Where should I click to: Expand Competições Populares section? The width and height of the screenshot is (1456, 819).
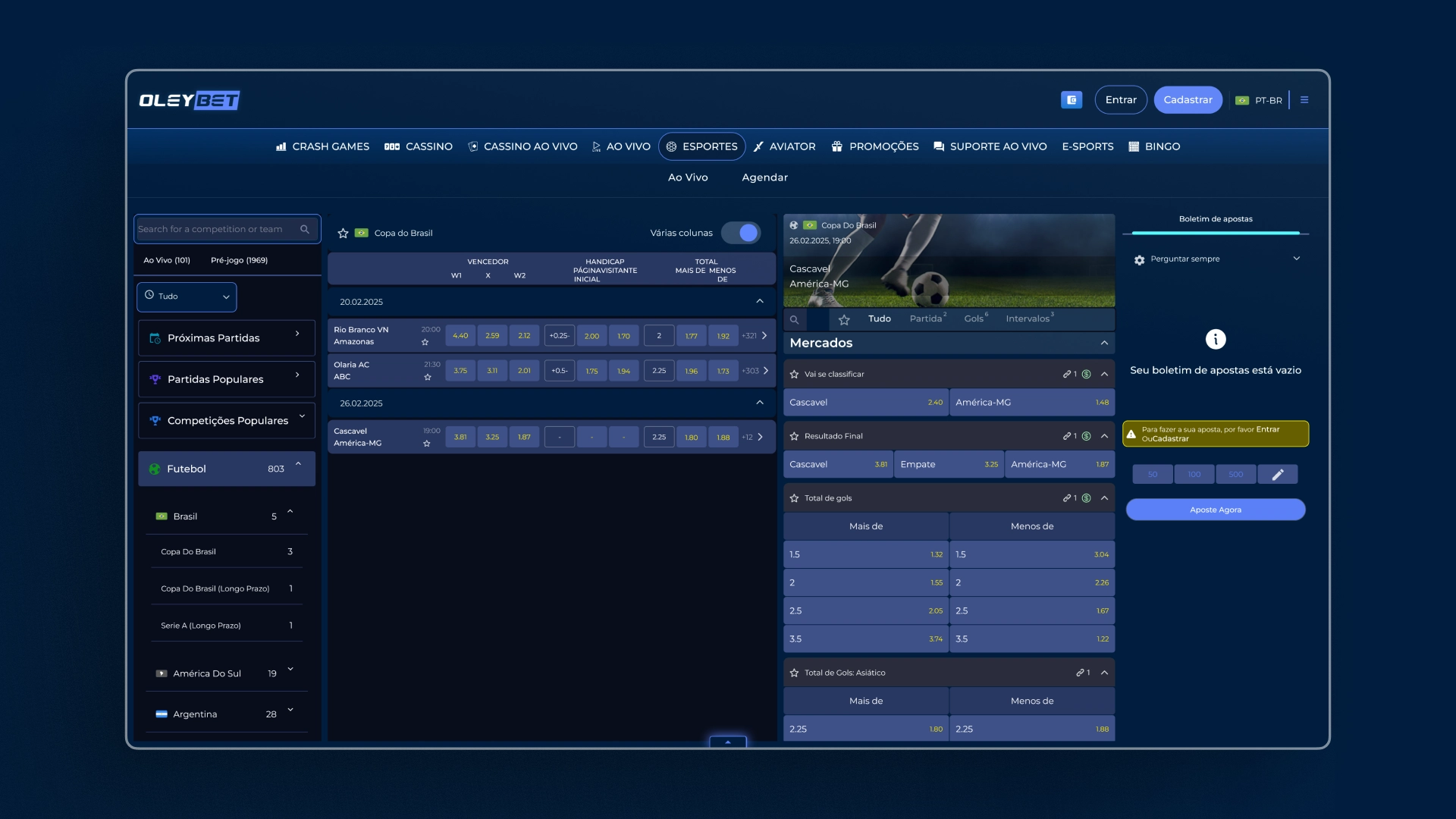pyautogui.click(x=227, y=420)
